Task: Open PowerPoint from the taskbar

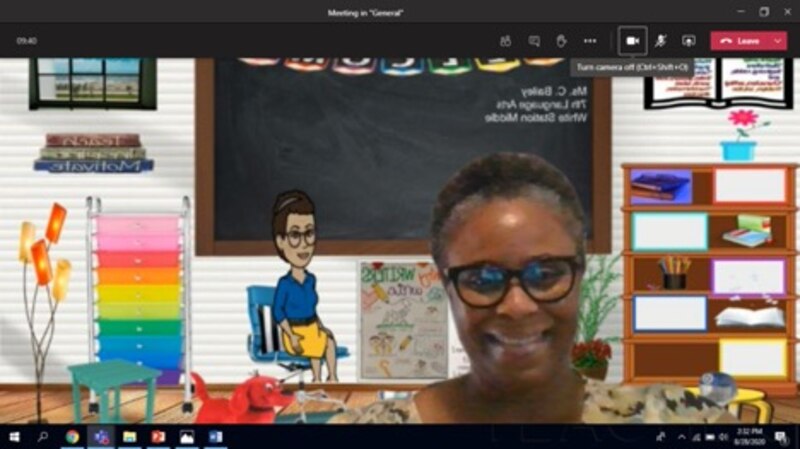Action: point(157,437)
